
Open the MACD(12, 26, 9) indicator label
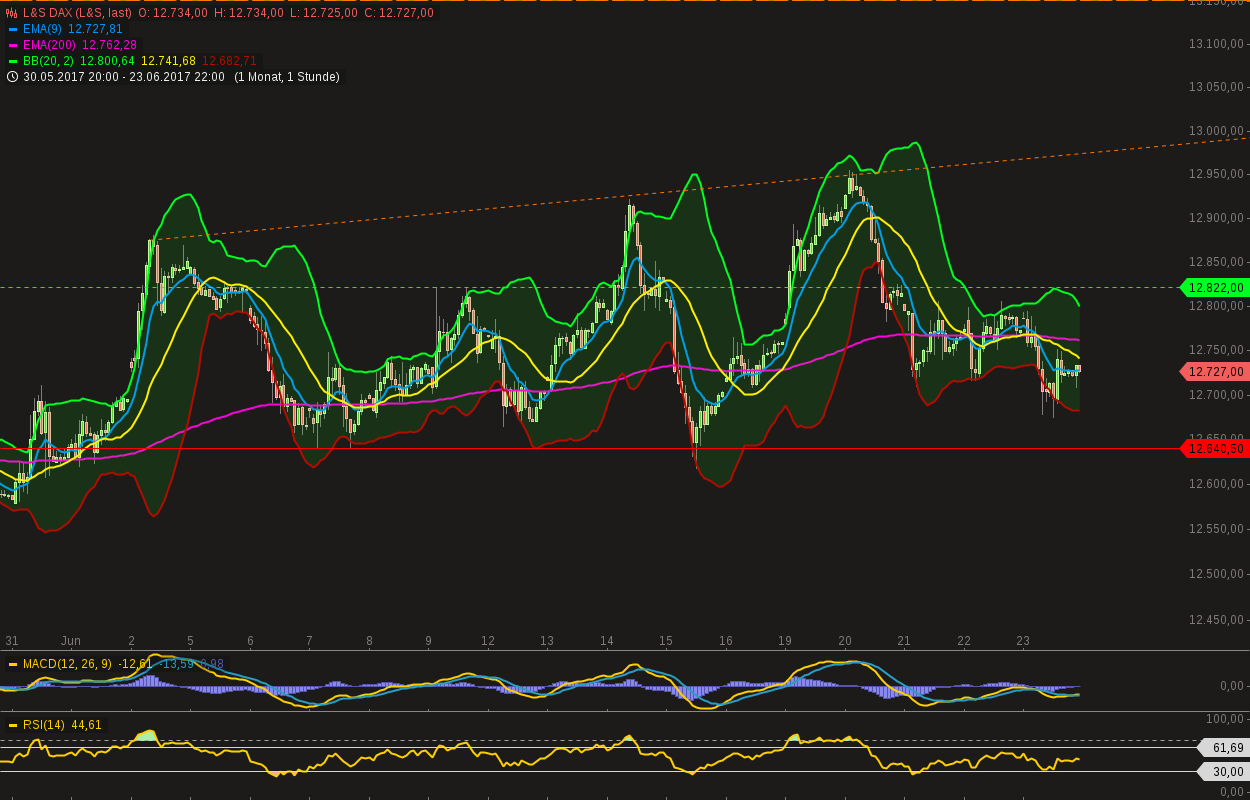coord(67,664)
